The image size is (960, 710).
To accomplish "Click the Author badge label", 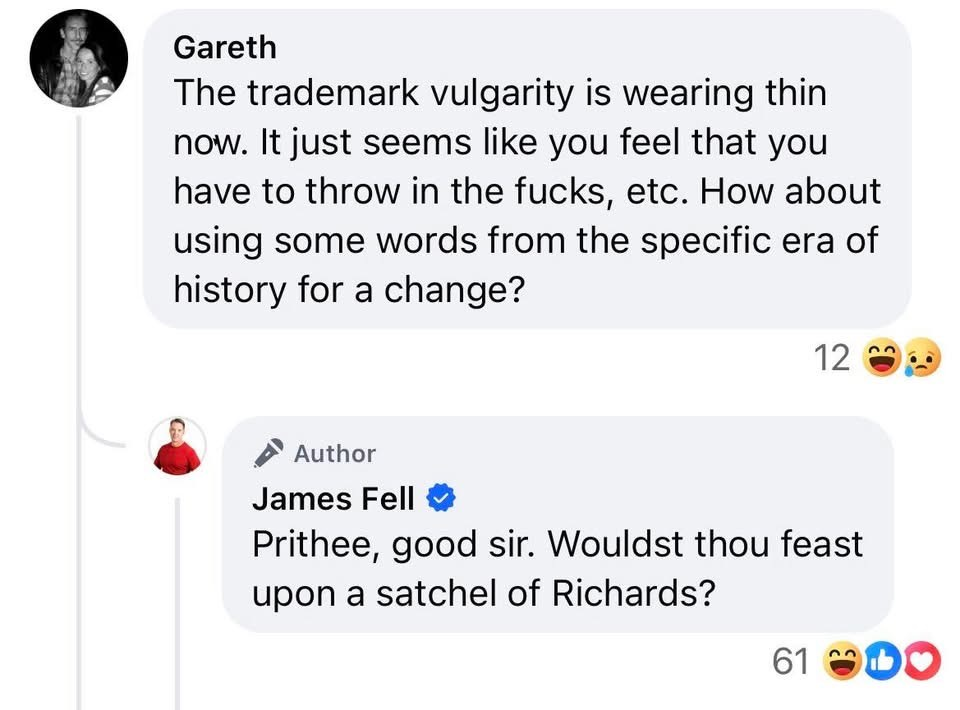I will (x=335, y=453).
